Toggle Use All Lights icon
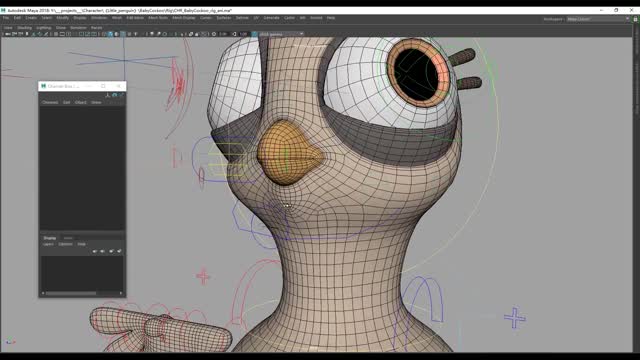The height and width of the screenshot is (360, 640). tap(136, 34)
